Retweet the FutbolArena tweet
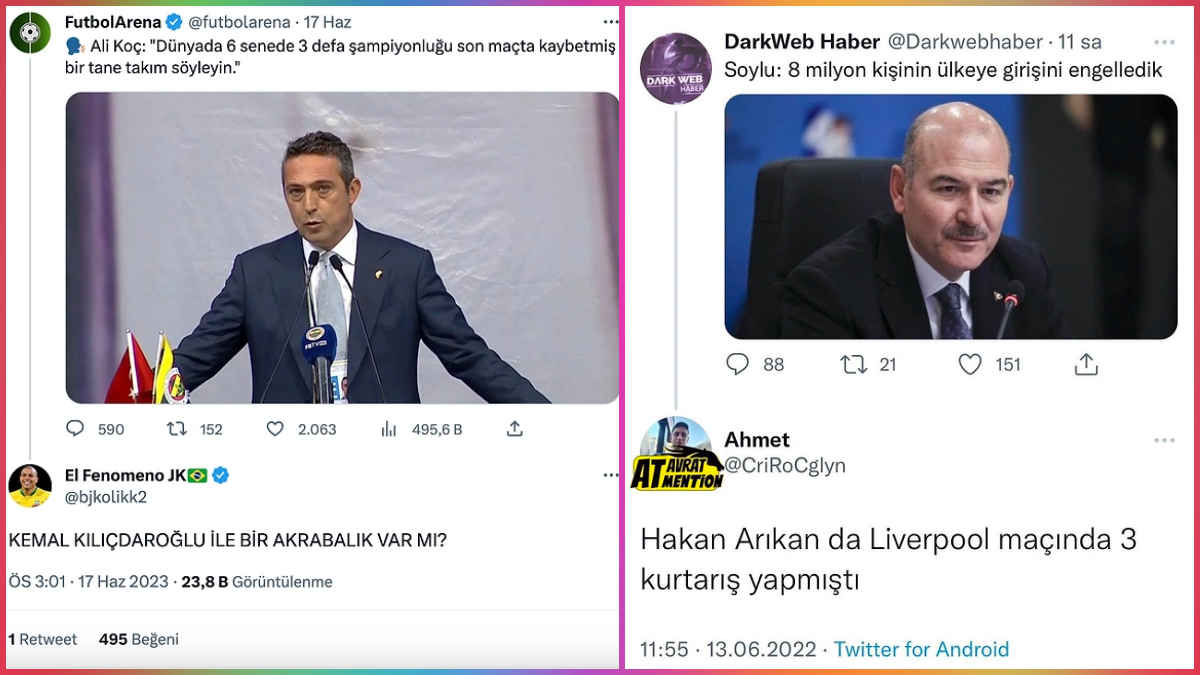 [x=176, y=429]
